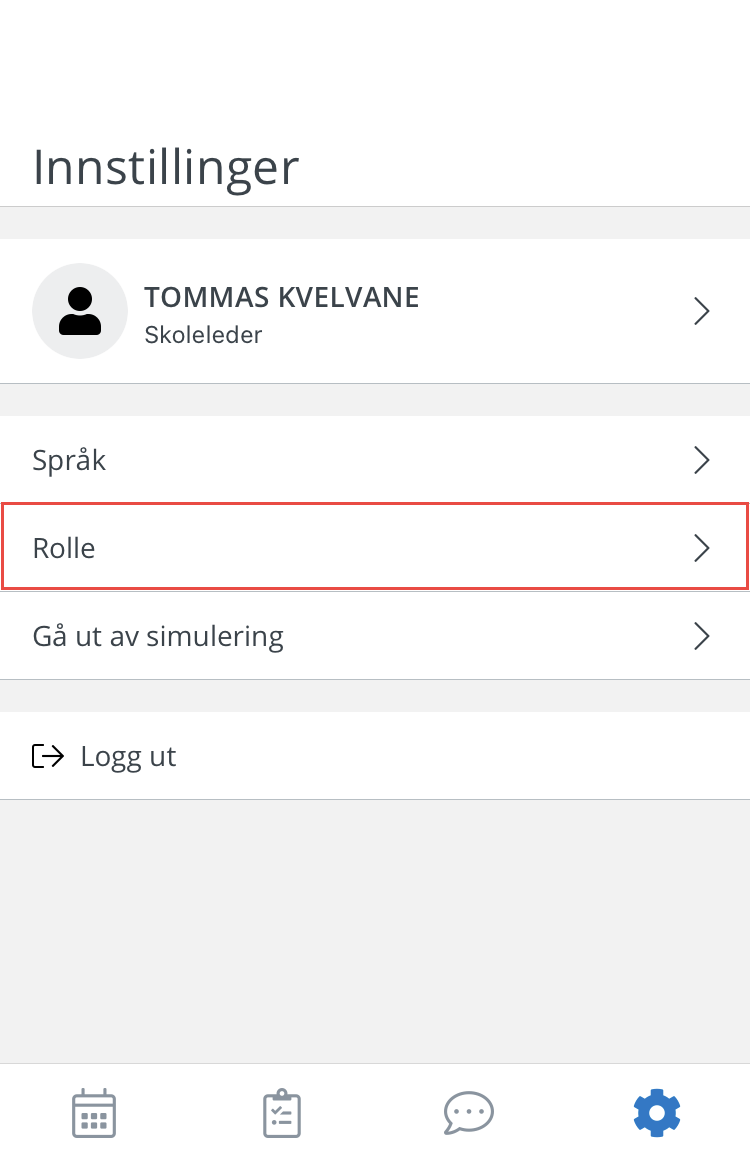Image resolution: width=750 pixels, height=1161 pixels.
Task: Expand the Rolle chevron arrow
Action: pyautogui.click(x=702, y=548)
